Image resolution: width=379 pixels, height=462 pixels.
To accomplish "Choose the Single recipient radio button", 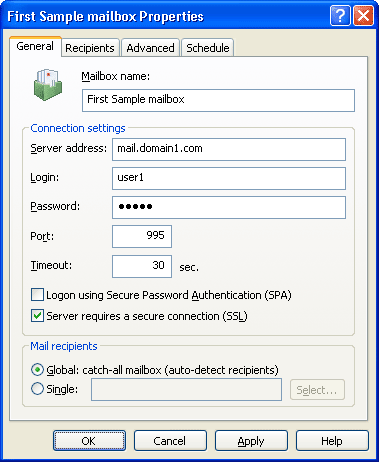I will click(x=37, y=389).
